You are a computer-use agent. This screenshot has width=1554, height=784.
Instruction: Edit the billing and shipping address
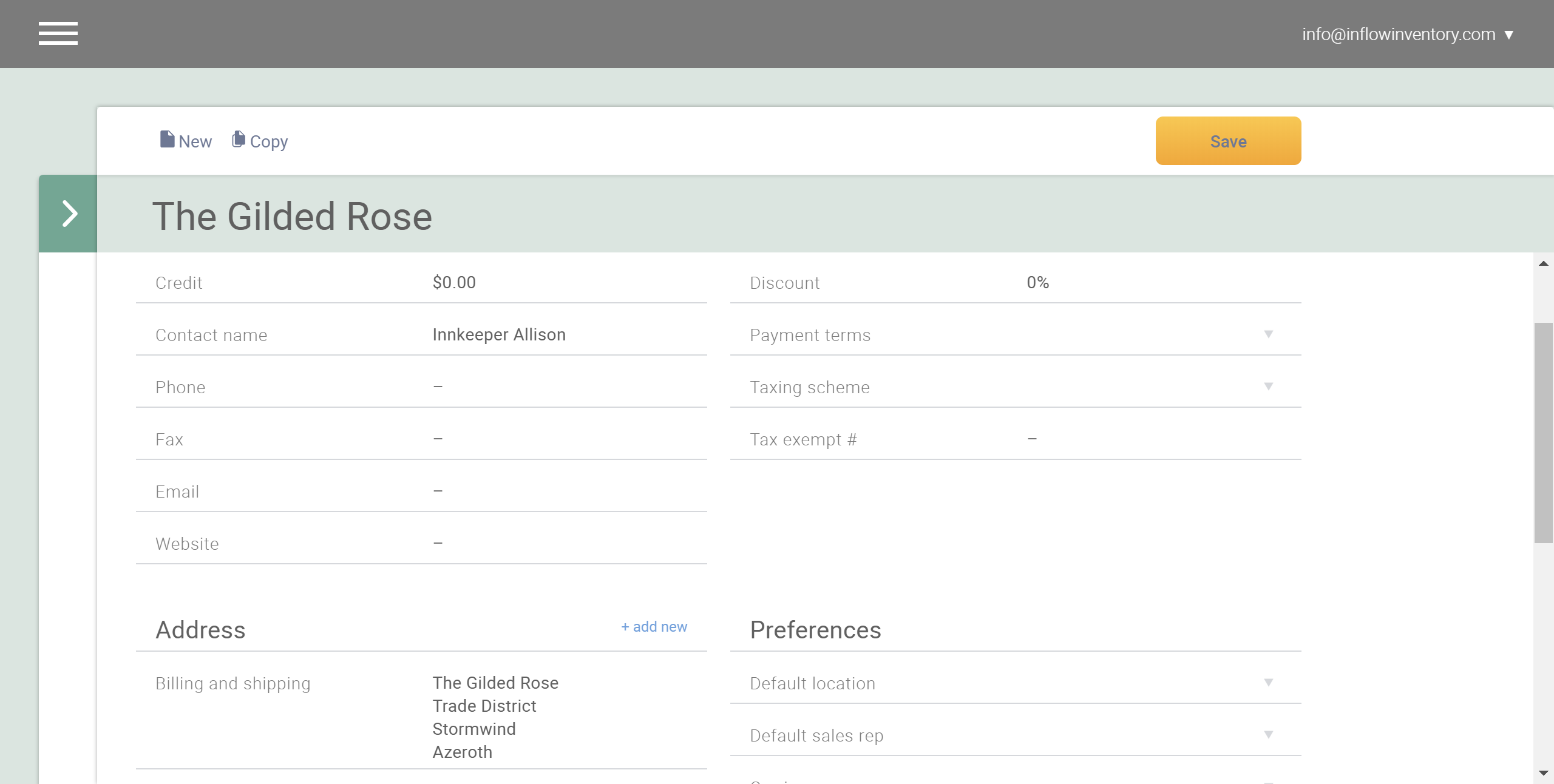tap(495, 717)
